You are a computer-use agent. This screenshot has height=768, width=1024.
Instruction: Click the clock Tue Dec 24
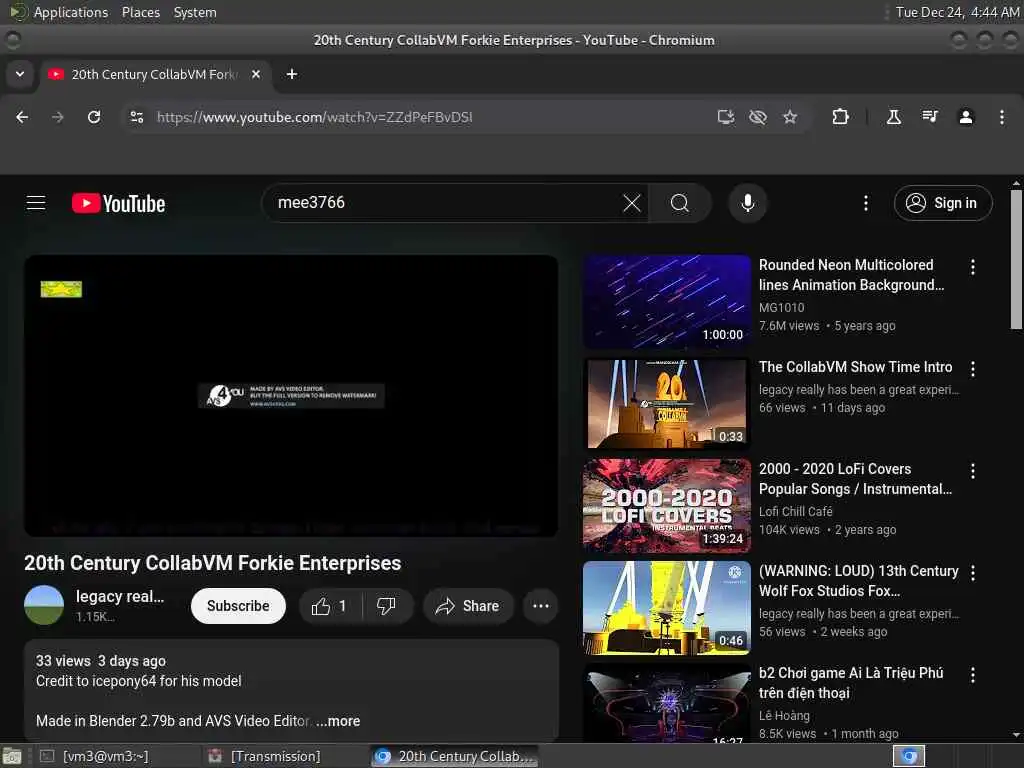pos(957,12)
